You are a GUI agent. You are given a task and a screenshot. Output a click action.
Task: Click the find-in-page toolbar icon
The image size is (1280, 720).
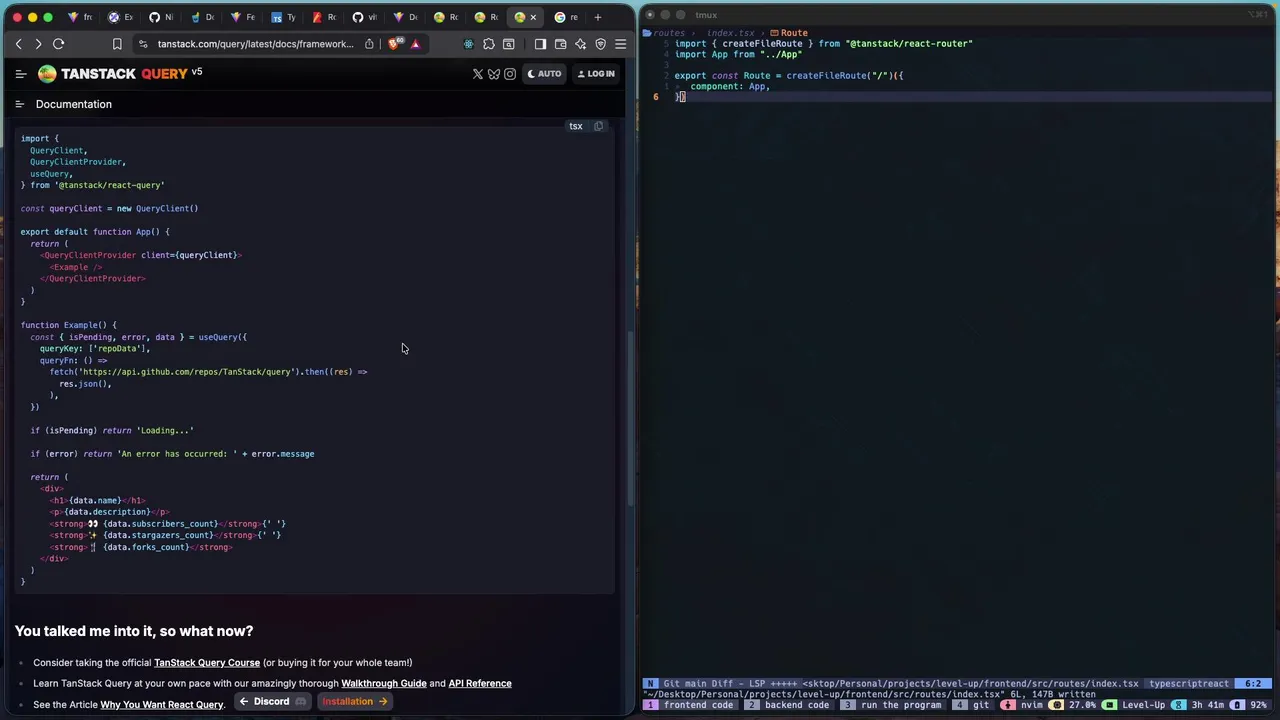point(508,44)
